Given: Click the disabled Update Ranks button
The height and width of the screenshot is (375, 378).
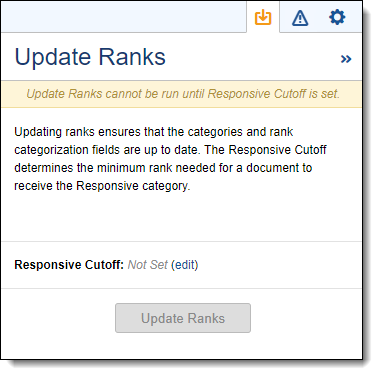Looking at the screenshot, I should tap(183, 318).
